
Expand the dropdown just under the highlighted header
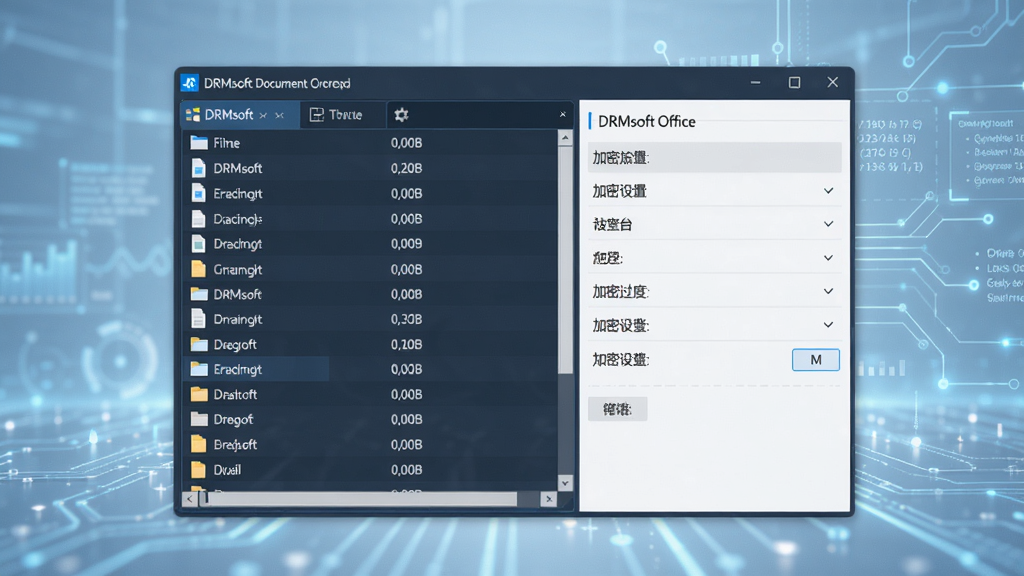tap(828, 191)
